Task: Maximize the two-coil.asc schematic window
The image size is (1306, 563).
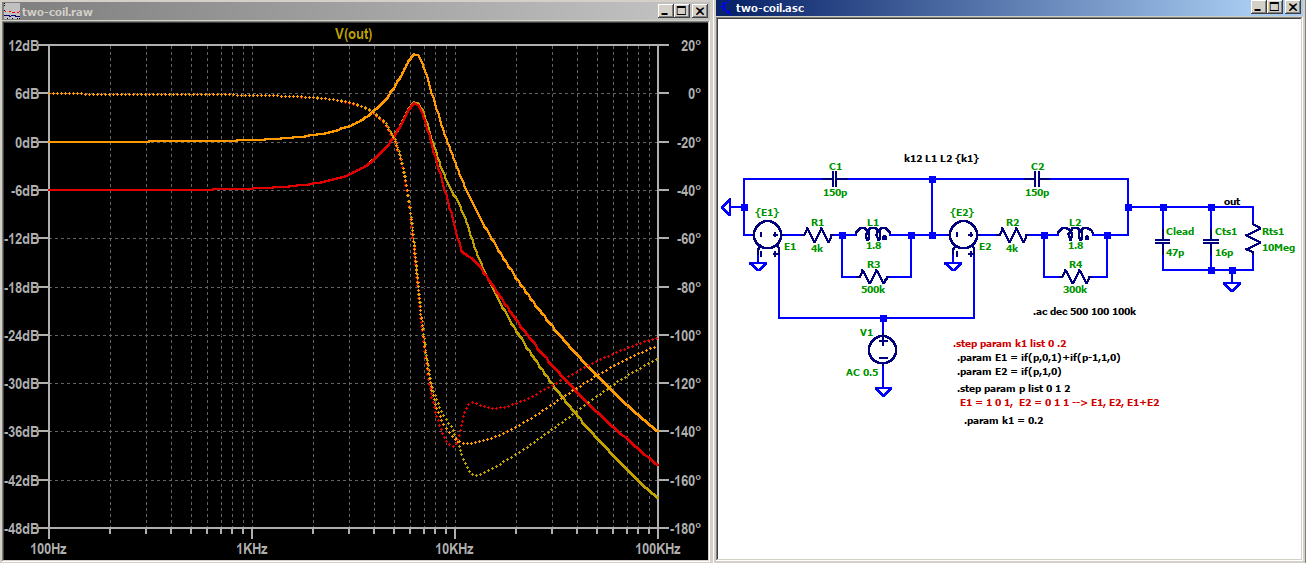Action: click(x=1277, y=9)
